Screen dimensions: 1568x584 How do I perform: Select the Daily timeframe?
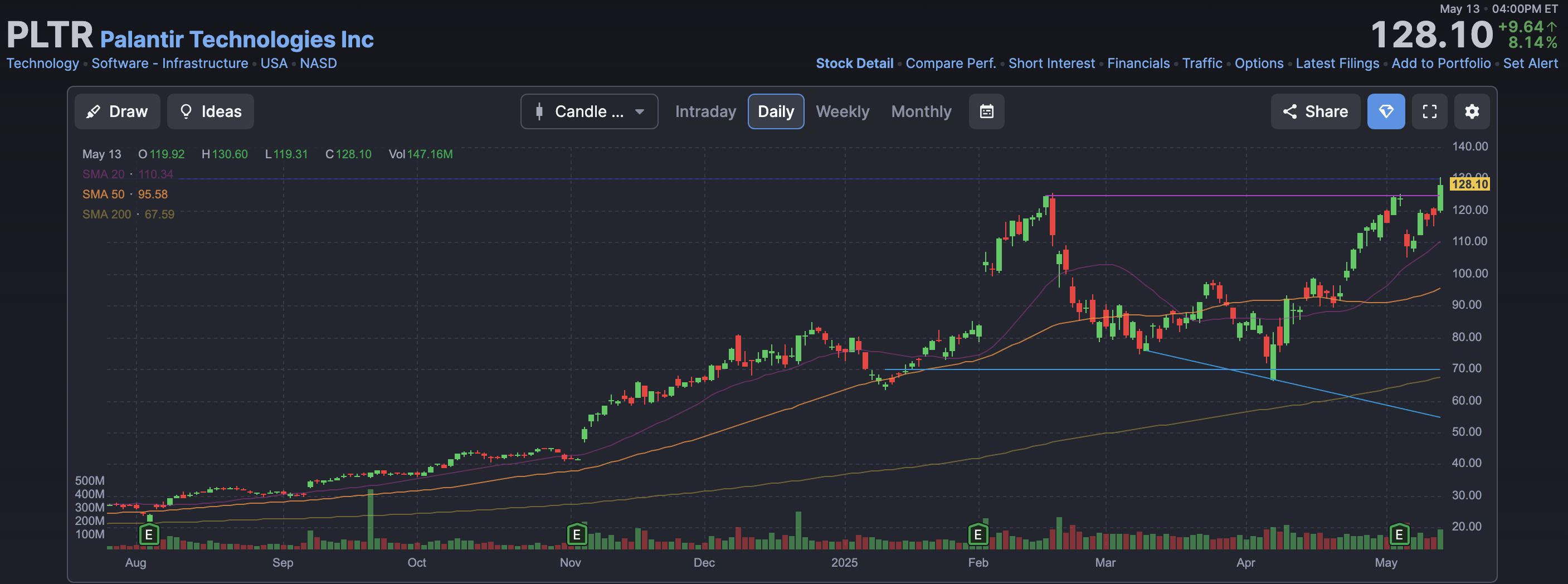click(x=776, y=111)
